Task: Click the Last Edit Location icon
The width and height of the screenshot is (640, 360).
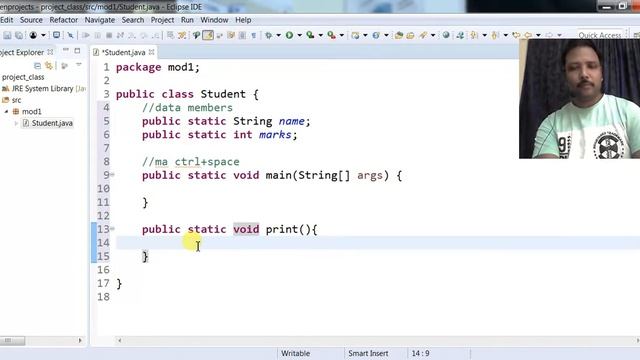Action: point(516,36)
